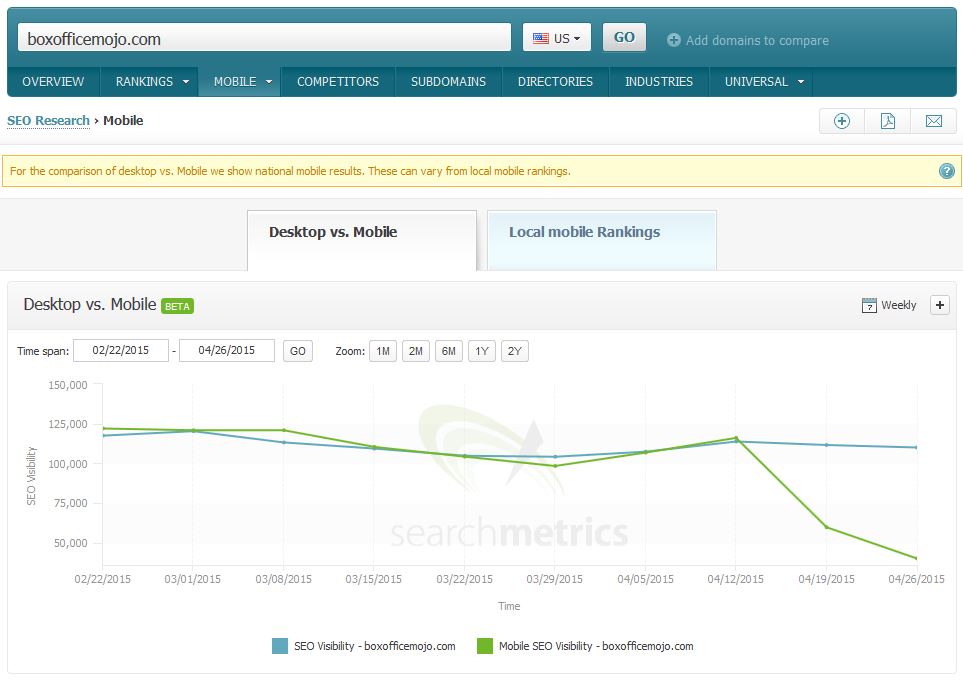Click the add-to-project plus icon

click(x=842, y=121)
